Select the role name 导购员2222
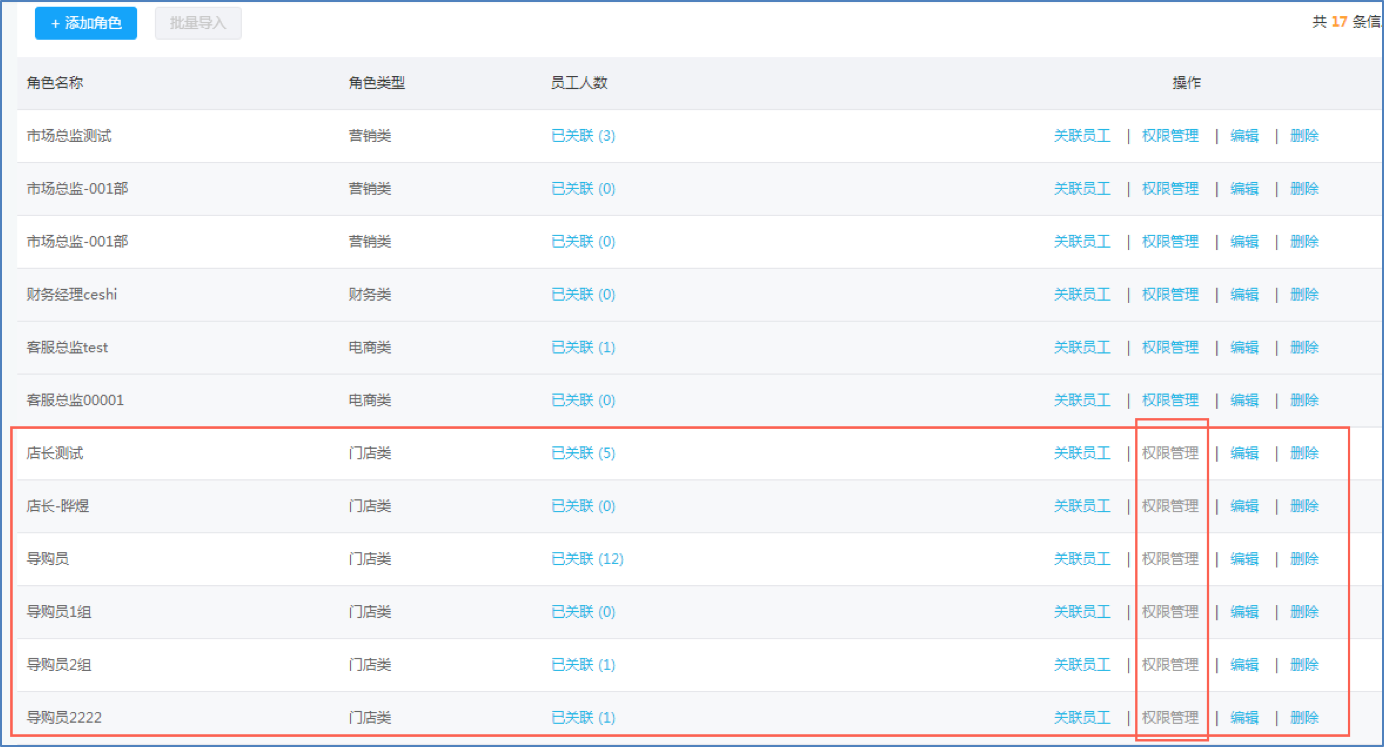The image size is (1384, 747). (64, 719)
